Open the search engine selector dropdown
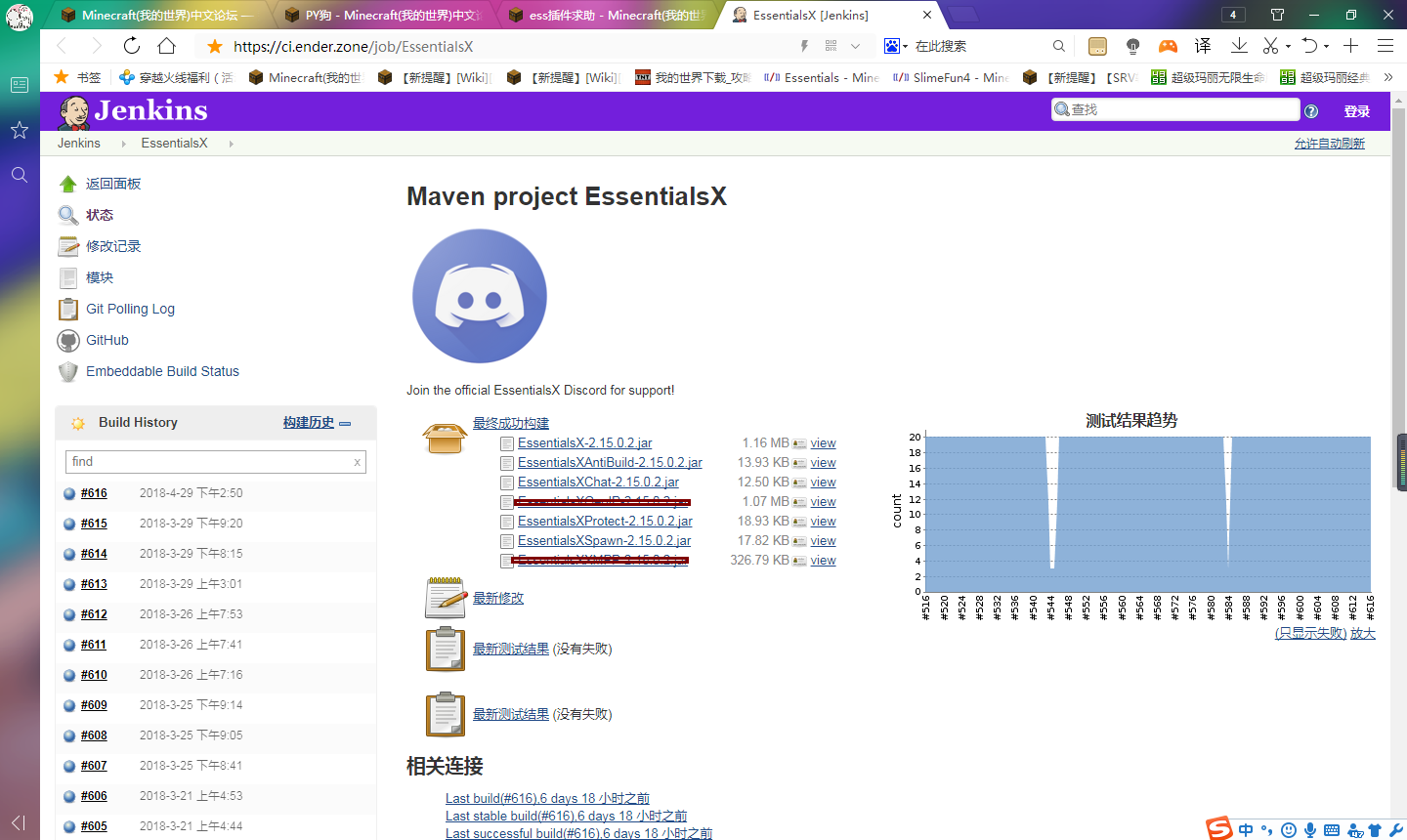1407x840 pixels. 896,46
